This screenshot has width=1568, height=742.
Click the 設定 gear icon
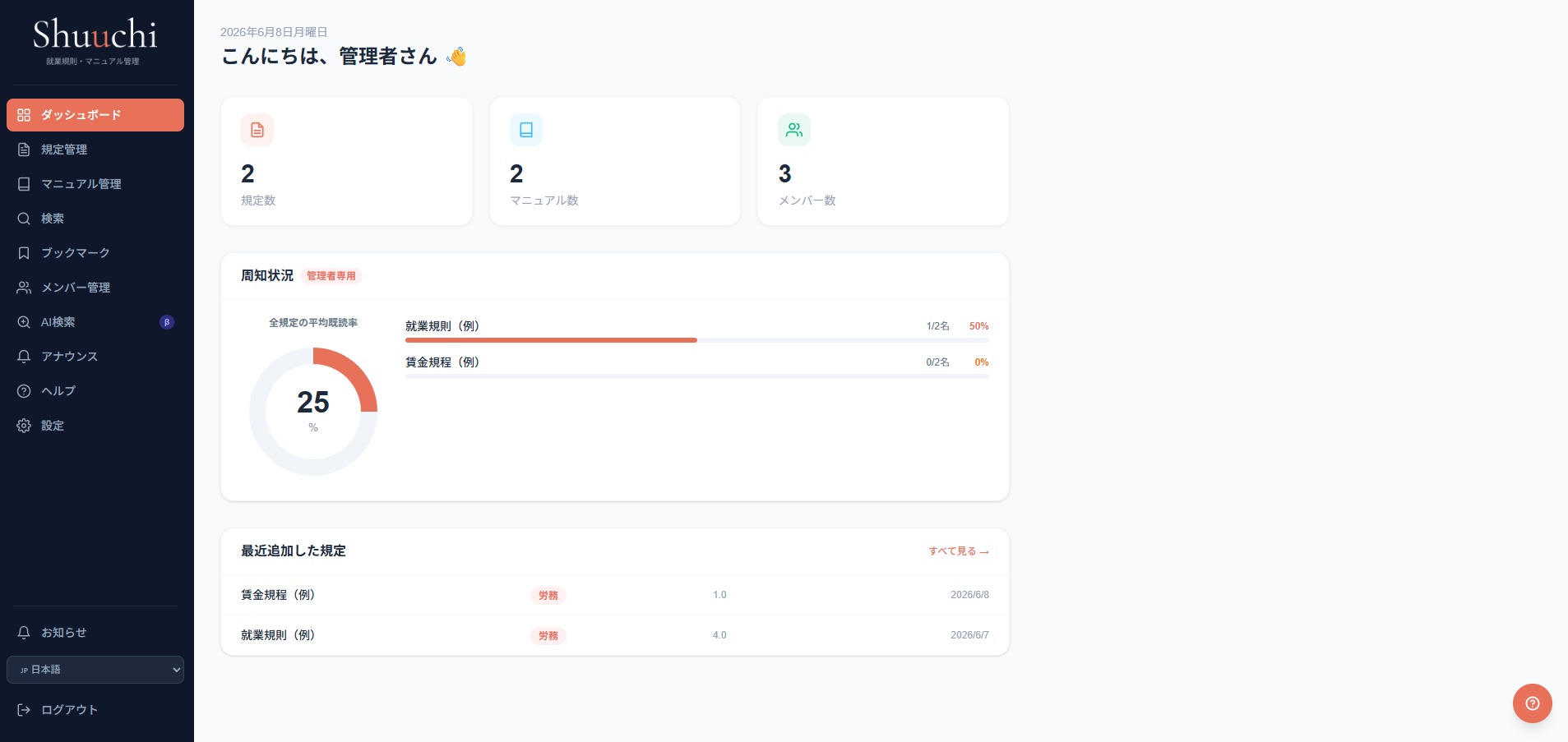pyautogui.click(x=24, y=426)
